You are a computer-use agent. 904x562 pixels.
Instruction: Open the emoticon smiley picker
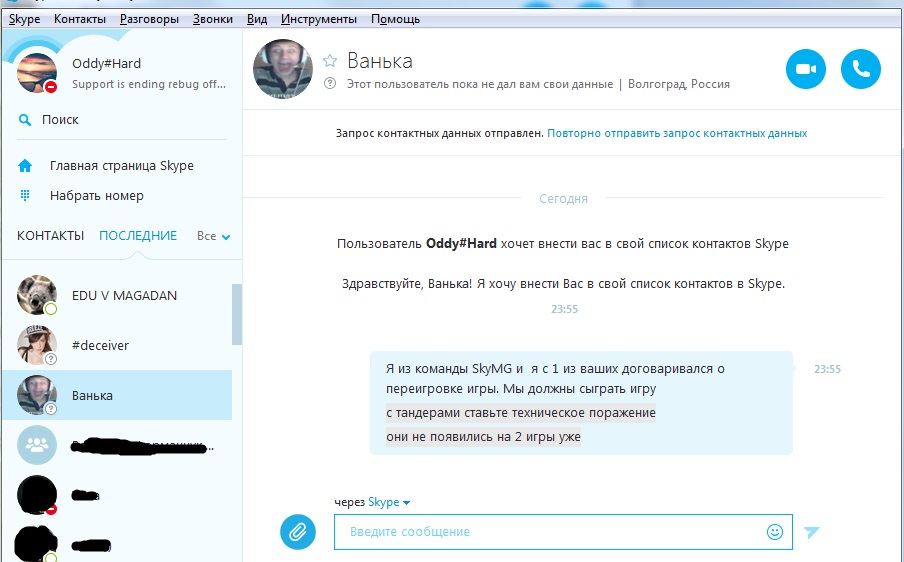click(775, 531)
